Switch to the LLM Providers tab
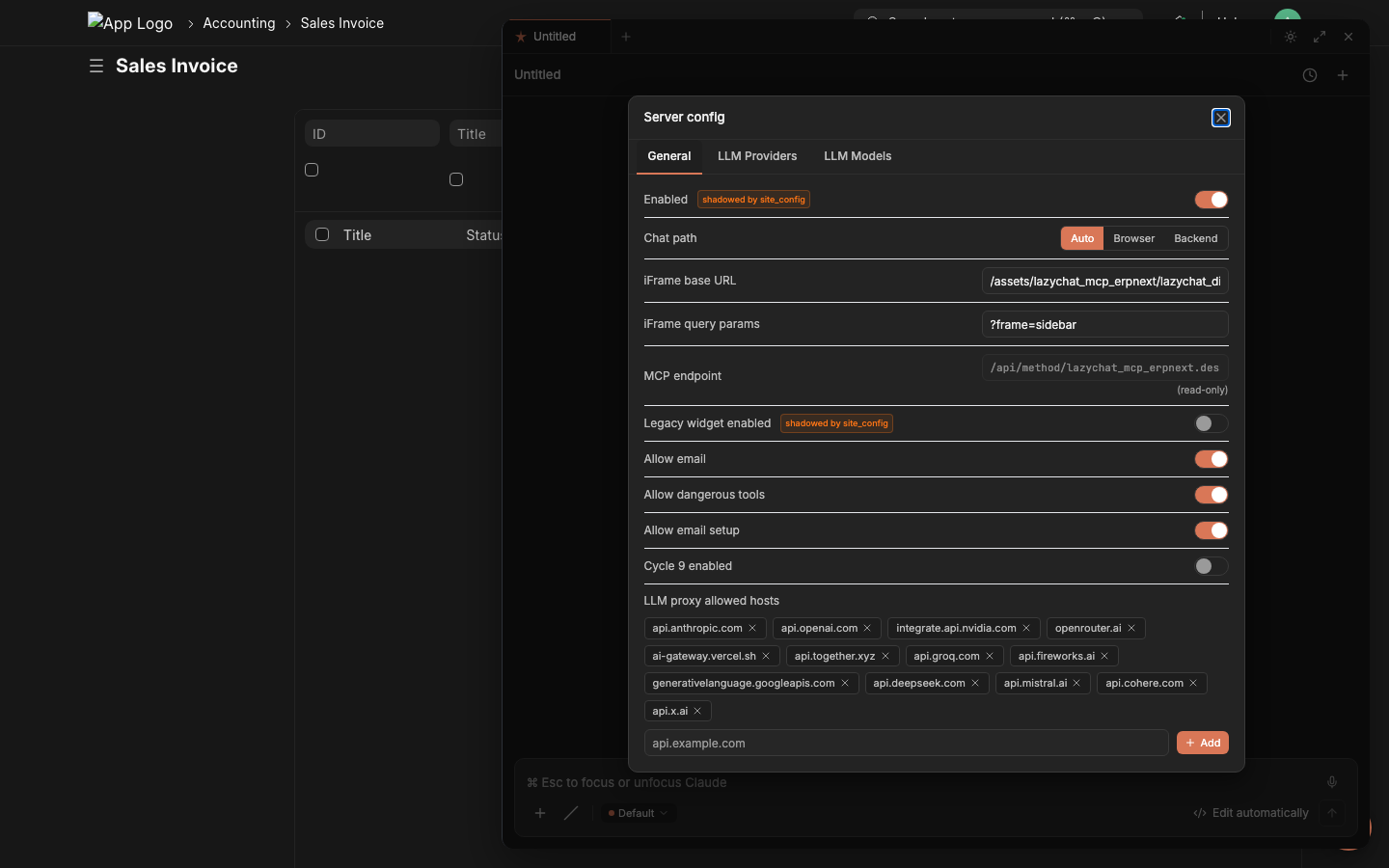Viewport: 1389px width, 868px height. coord(757,156)
